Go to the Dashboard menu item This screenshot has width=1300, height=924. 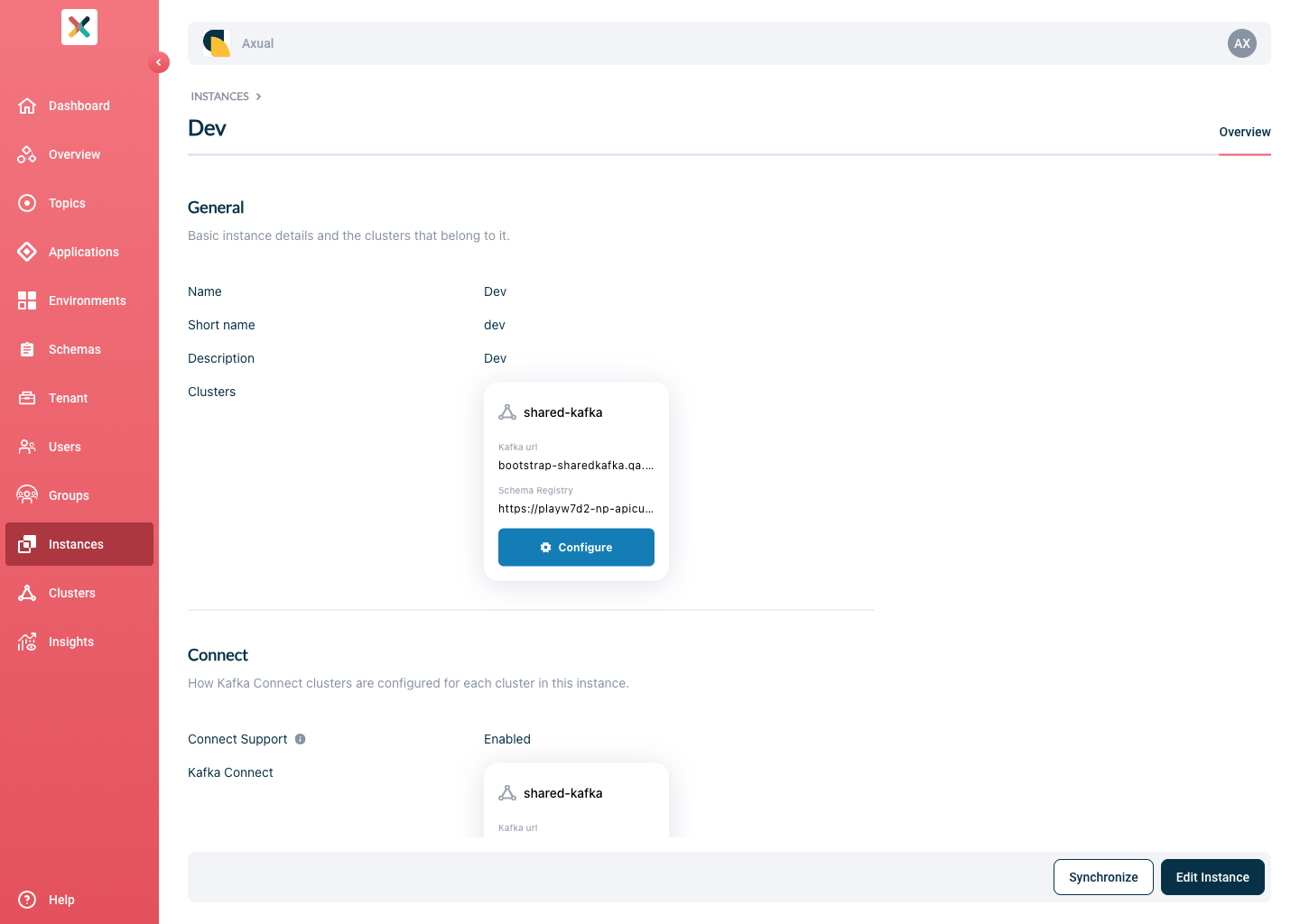pos(79,106)
